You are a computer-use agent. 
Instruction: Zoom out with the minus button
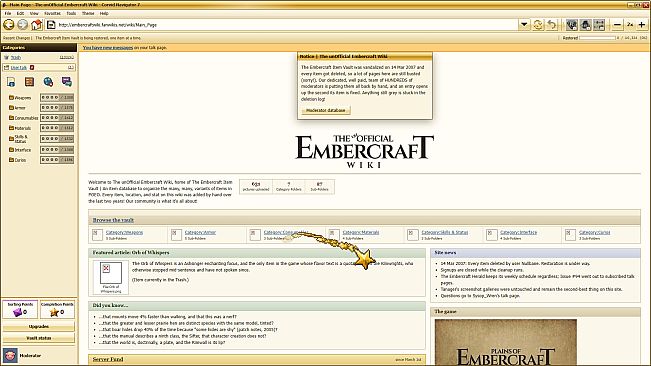click(x=617, y=25)
